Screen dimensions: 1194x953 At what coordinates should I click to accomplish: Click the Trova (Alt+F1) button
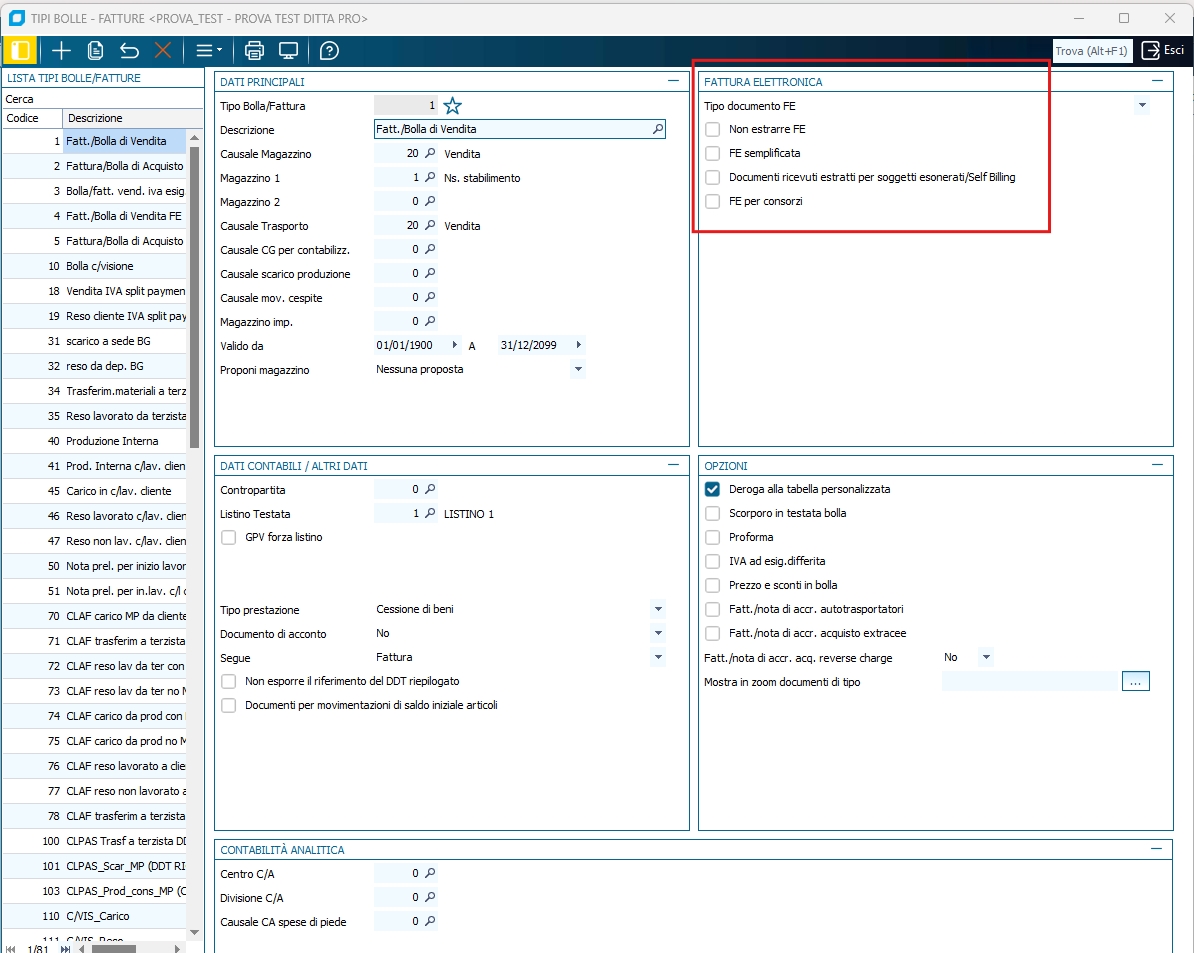tap(1091, 51)
